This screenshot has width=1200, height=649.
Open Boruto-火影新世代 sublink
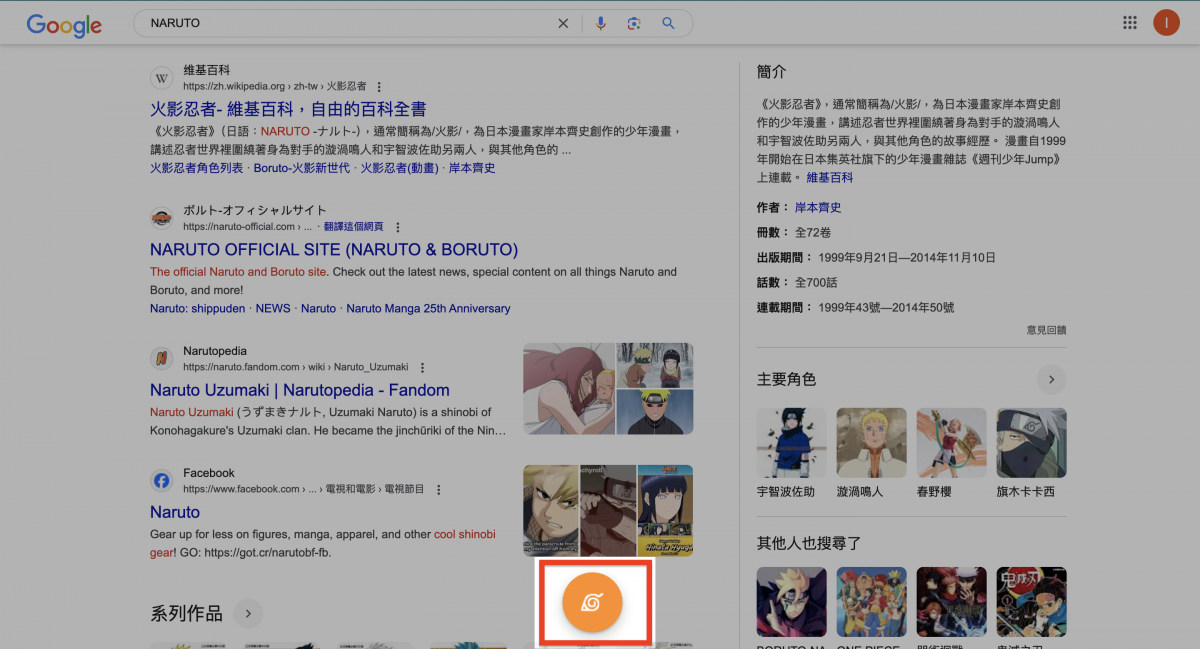(301, 168)
